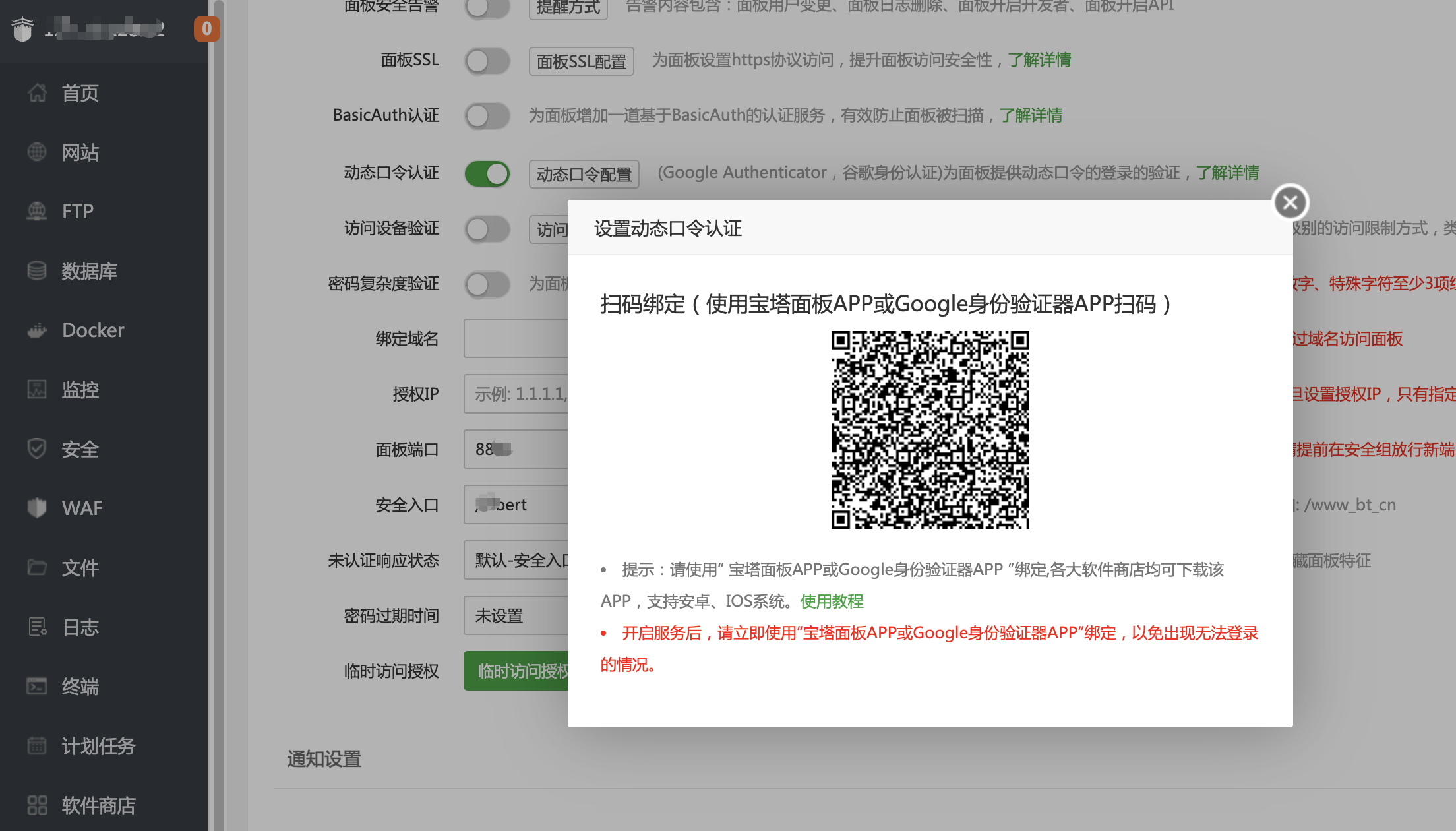Click the 安全入口 input field
The image size is (1456, 831).
pos(516,505)
